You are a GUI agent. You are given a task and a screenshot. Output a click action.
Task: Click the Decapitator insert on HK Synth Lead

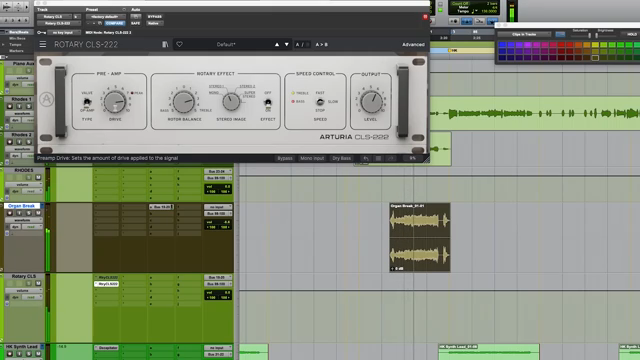(x=107, y=348)
